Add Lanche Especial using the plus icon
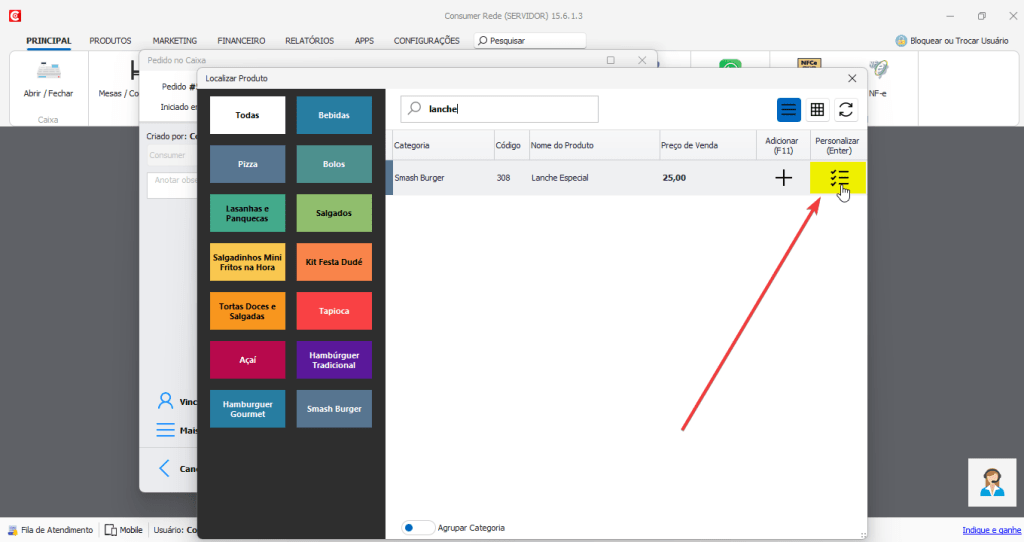Screen dimensions: 1024x542 pyautogui.click(x=783, y=178)
